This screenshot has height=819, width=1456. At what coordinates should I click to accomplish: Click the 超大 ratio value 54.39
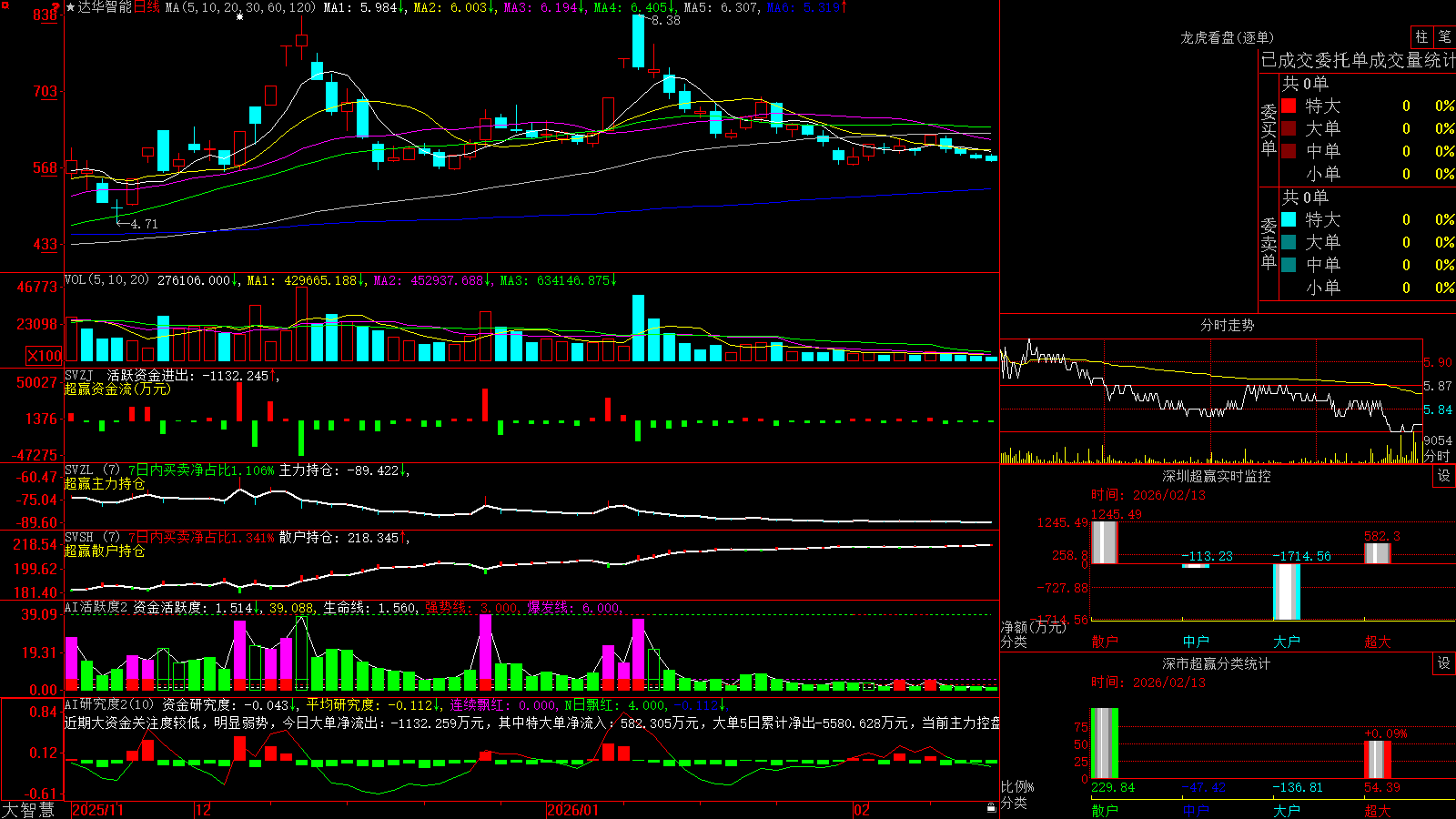tap(1382, 787)
